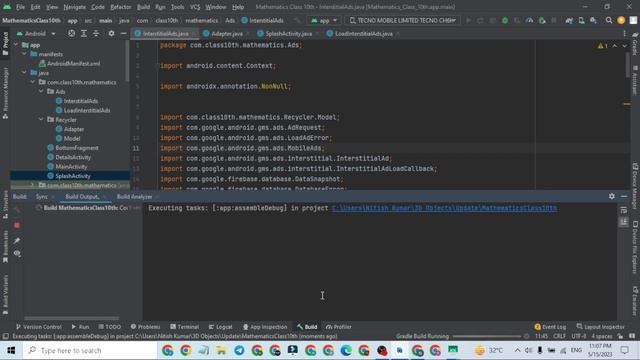Open the SDK Manager icon

(x=593, y=20)
